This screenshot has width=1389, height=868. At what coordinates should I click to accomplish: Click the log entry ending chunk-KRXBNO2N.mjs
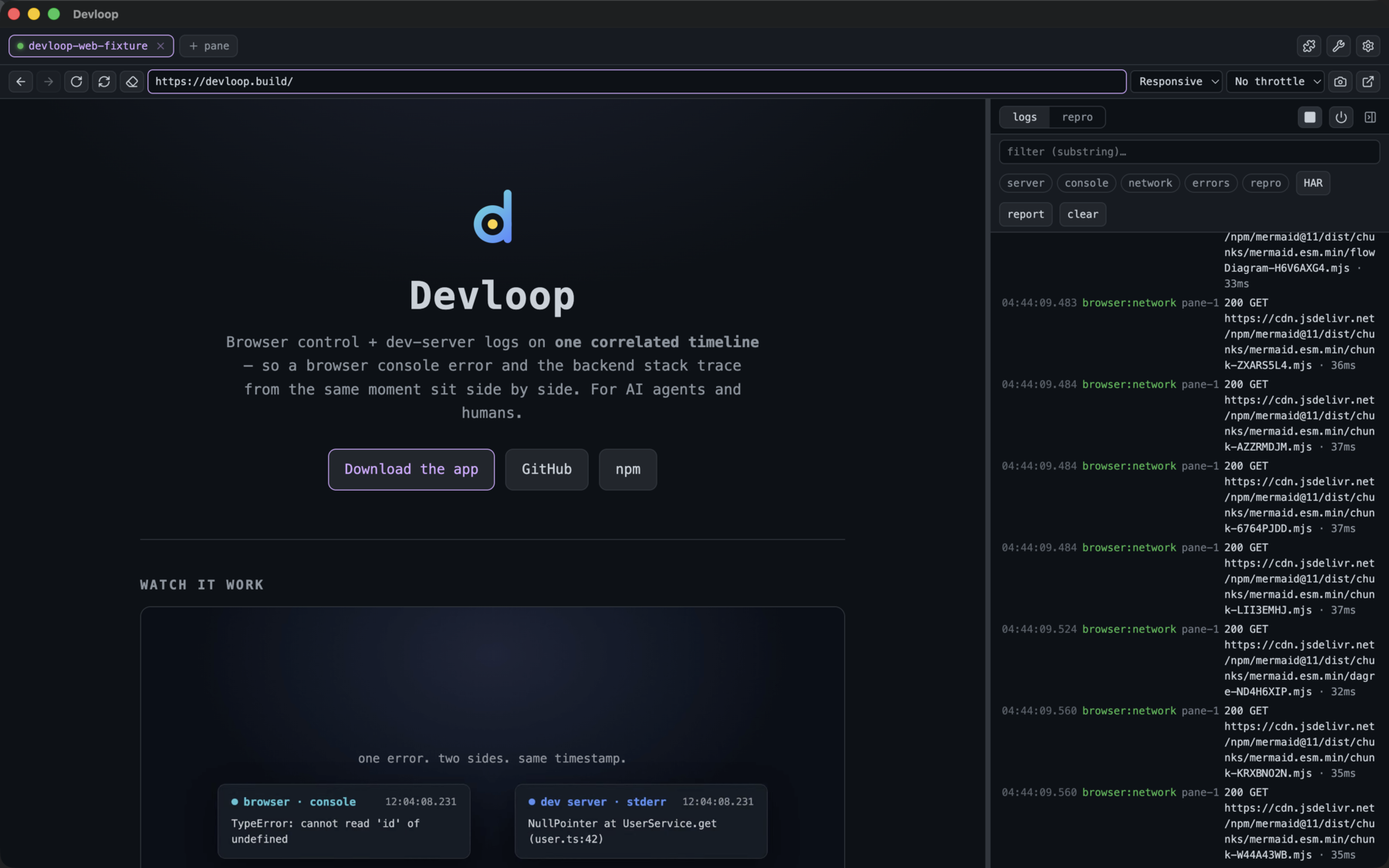tap(1188, 742)
